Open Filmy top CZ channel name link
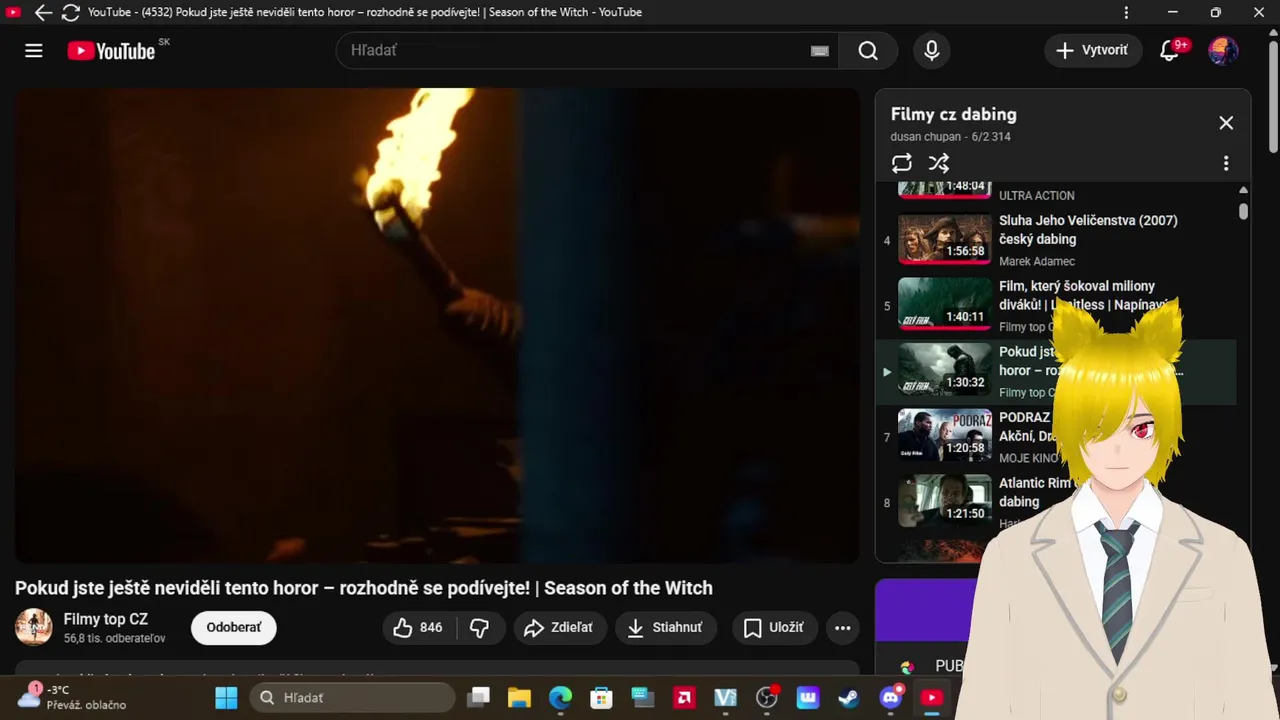This screenshot has height=720, width=1280. pos(106,620)
